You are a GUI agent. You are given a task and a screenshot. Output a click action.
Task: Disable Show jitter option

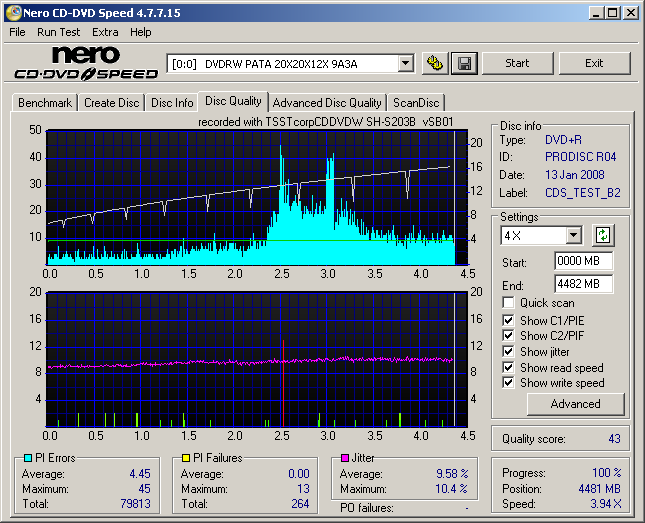pyautogui.click(x=508, y=351)
